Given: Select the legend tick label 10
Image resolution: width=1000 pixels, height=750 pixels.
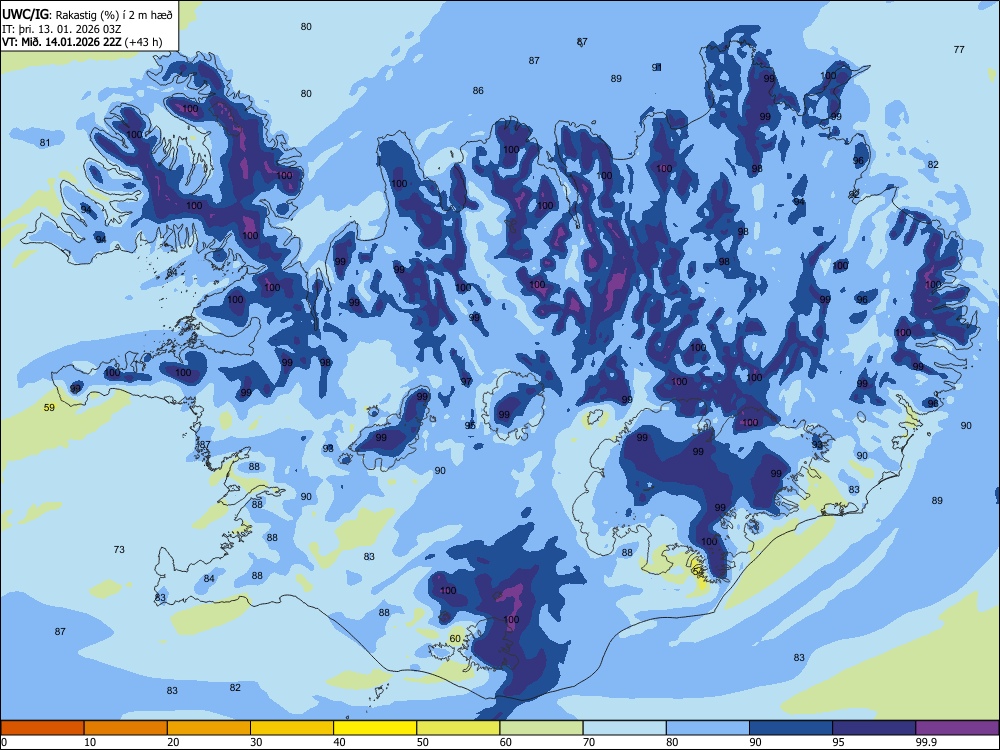Looking at the screenshot, I should (90, 742).
